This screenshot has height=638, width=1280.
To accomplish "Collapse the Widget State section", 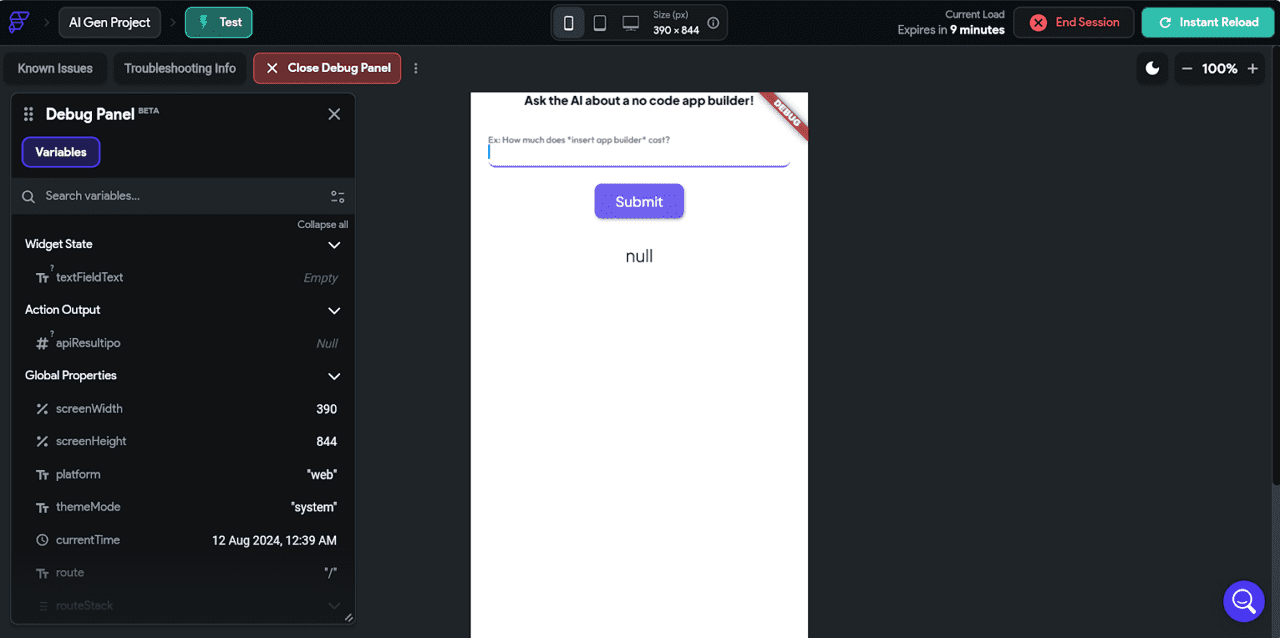I will [334, 245].
